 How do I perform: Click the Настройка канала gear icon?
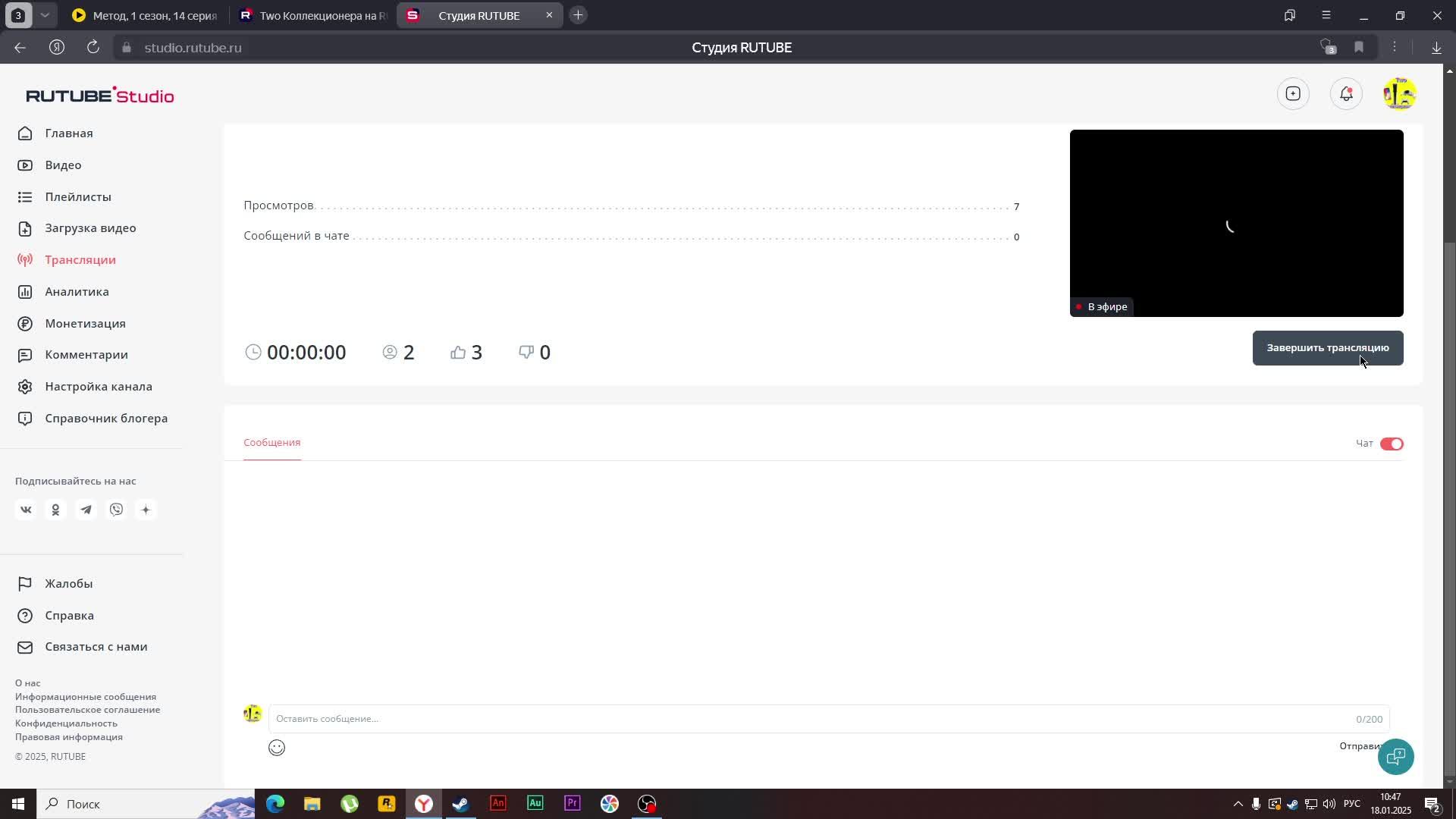click(x=25, y=387)
